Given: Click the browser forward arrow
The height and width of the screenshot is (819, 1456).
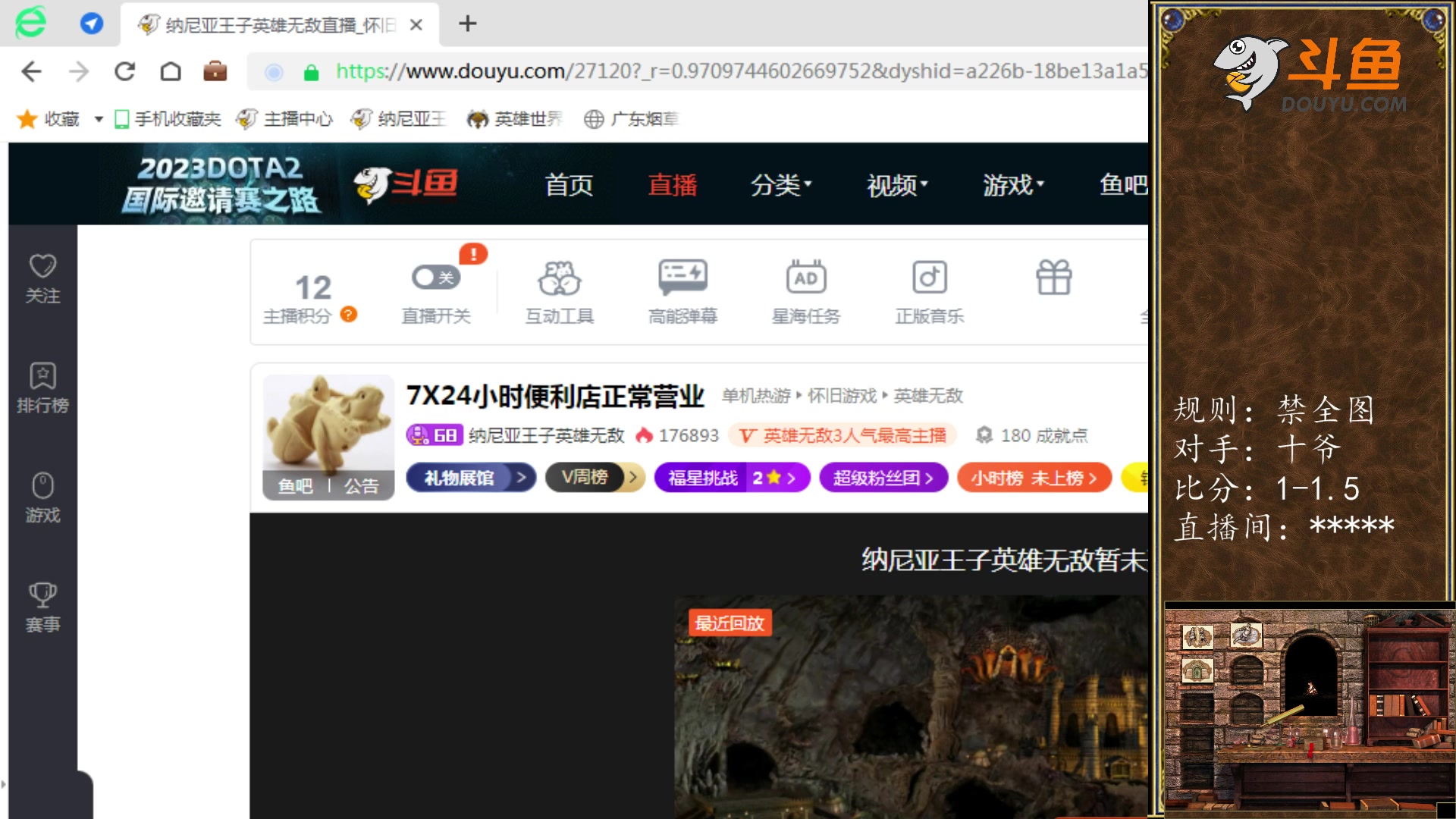Looking at the screenshot, I should 79,71.
